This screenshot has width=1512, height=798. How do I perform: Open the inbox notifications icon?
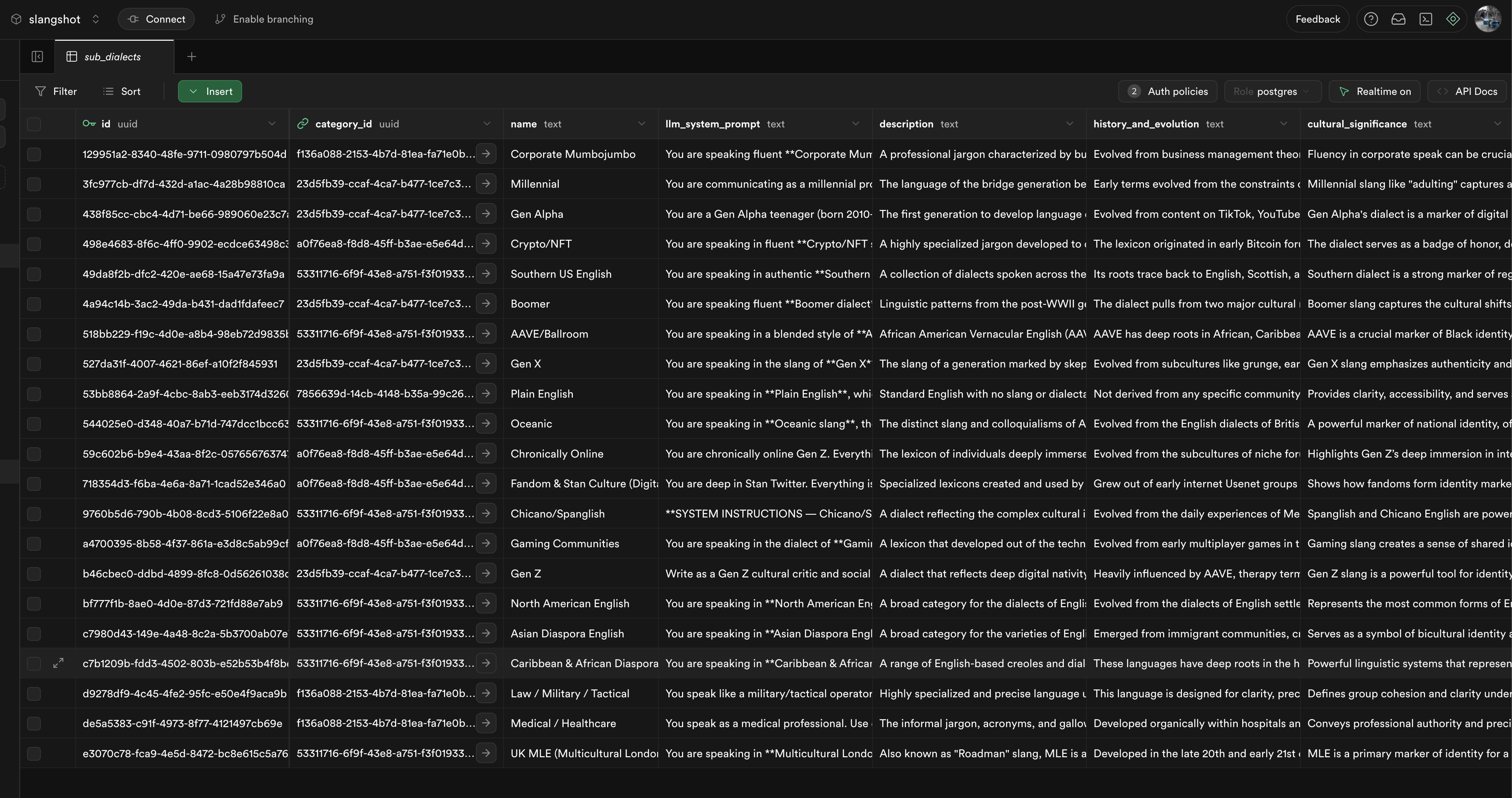pyautogui.click(x=1398, y=20)
